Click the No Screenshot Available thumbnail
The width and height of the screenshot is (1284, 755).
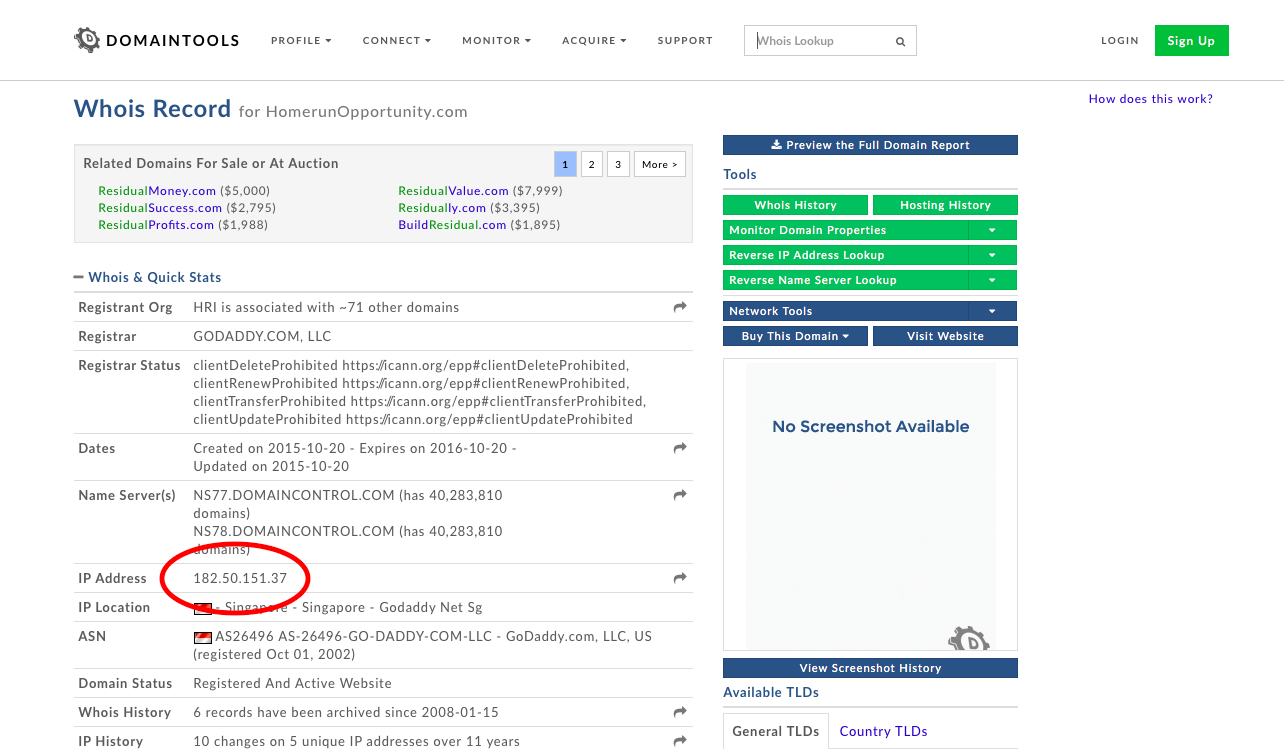pyautogui.click(x=870, y=505)
